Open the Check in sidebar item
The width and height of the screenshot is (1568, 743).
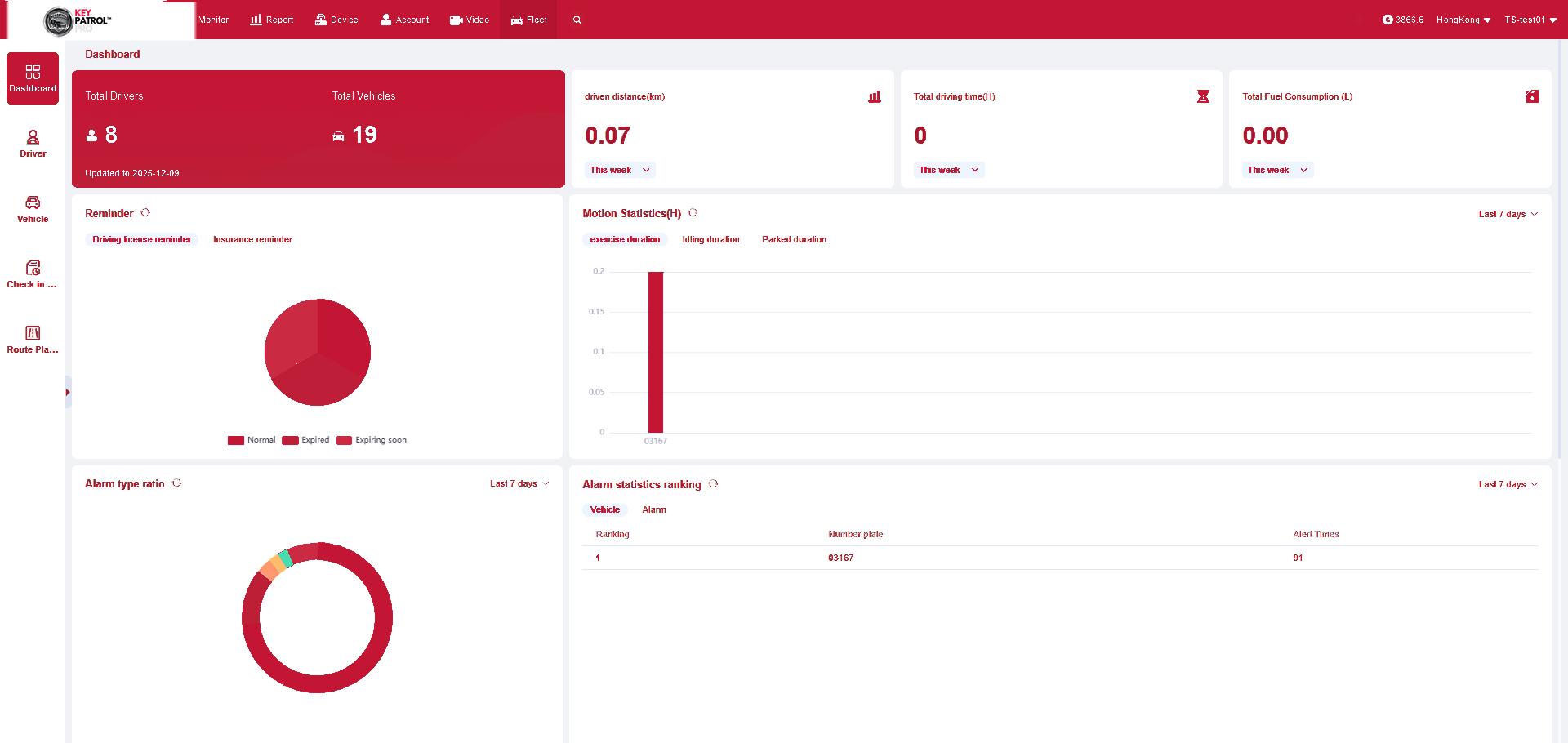coord(33,274)
